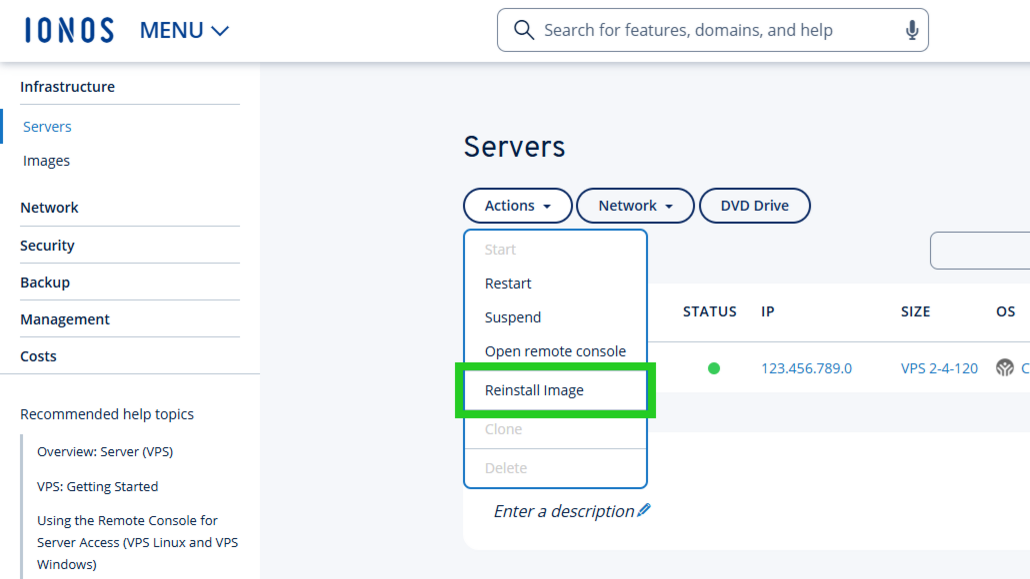Sort by the IP column header
Screen dimensions: 1030x579
[x=768, y=312]
